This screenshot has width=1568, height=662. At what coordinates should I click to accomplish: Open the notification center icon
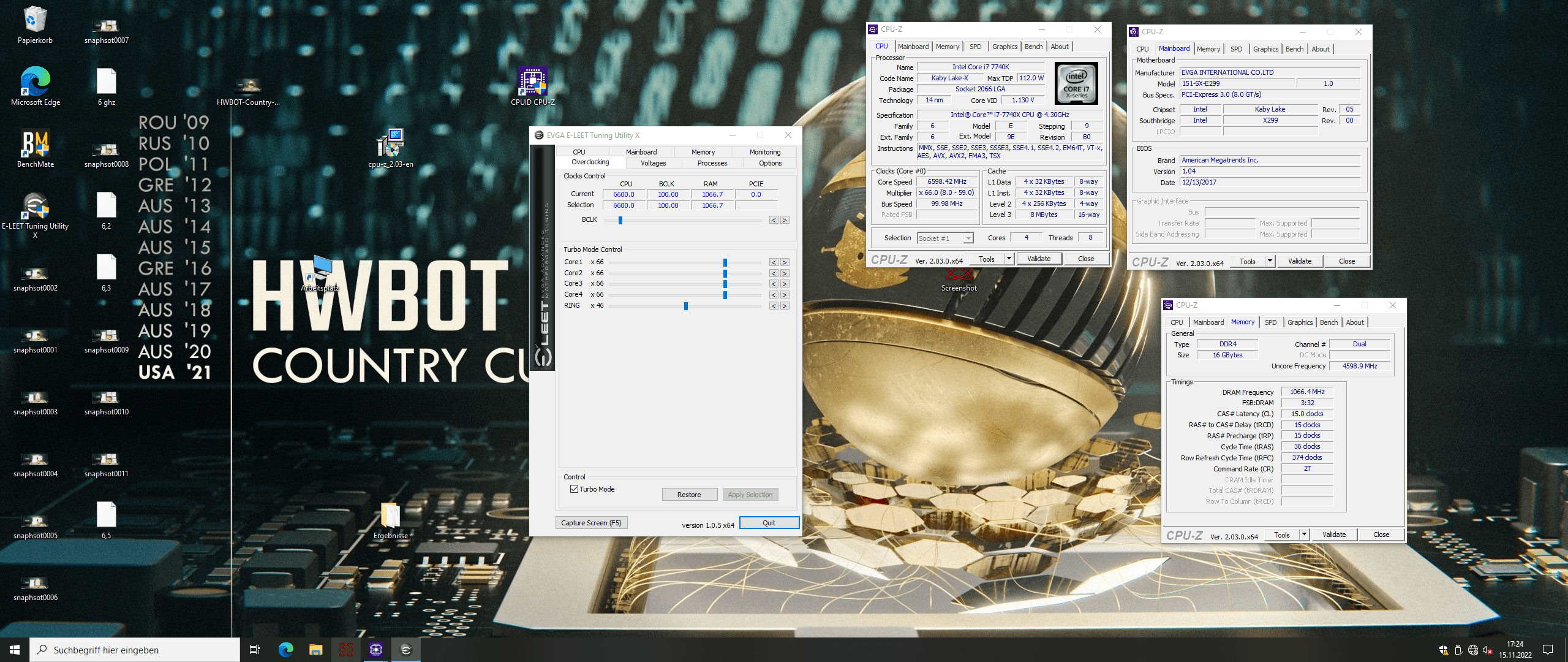[1548, 650]
